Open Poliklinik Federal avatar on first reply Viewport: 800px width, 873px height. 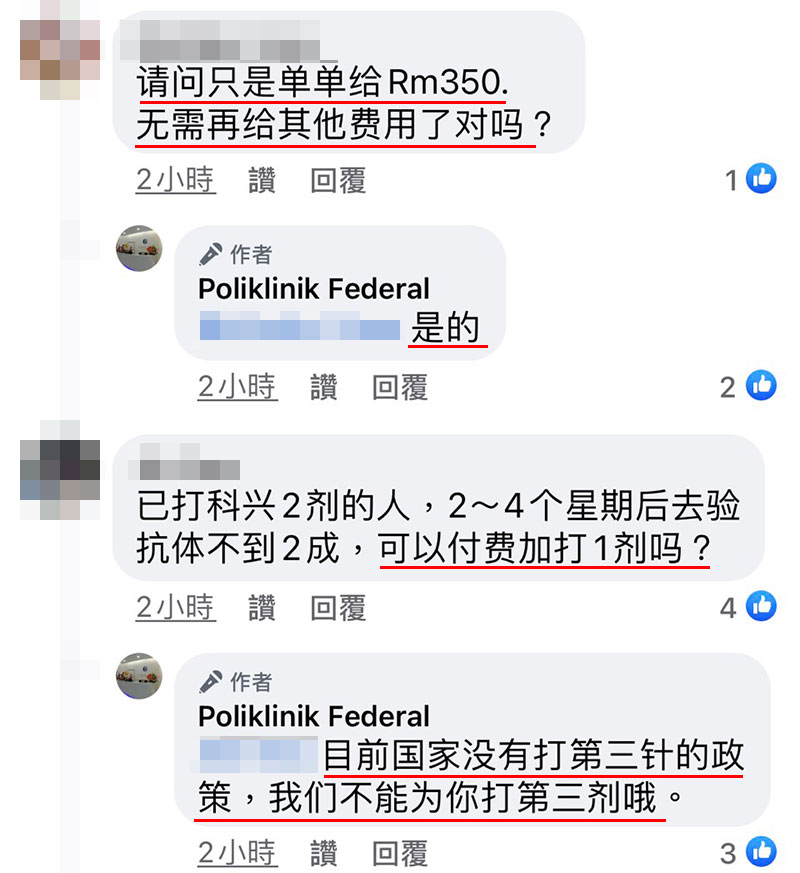click(139, 248)
